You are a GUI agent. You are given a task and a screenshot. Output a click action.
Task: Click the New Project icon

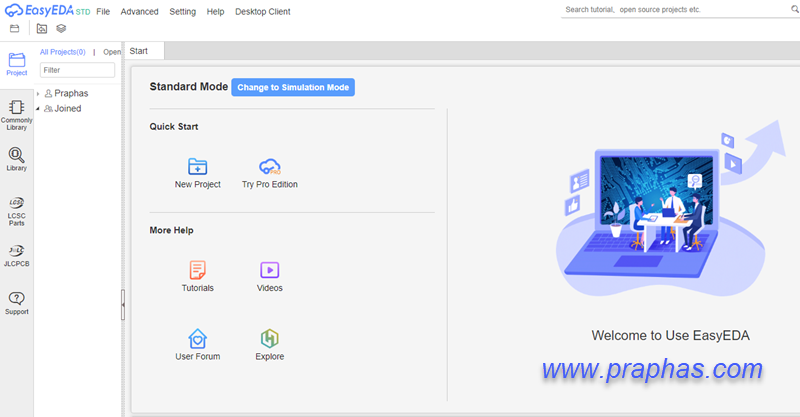coord(197,174)
